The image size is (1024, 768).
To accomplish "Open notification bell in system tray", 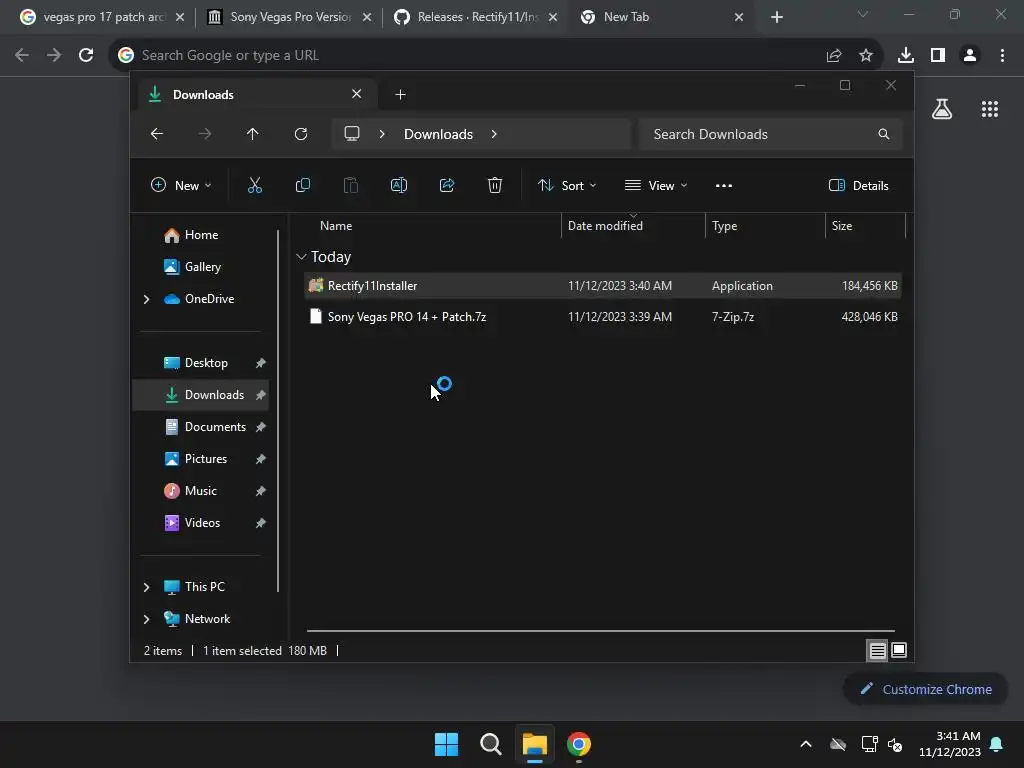I will (x=996, y=744).
